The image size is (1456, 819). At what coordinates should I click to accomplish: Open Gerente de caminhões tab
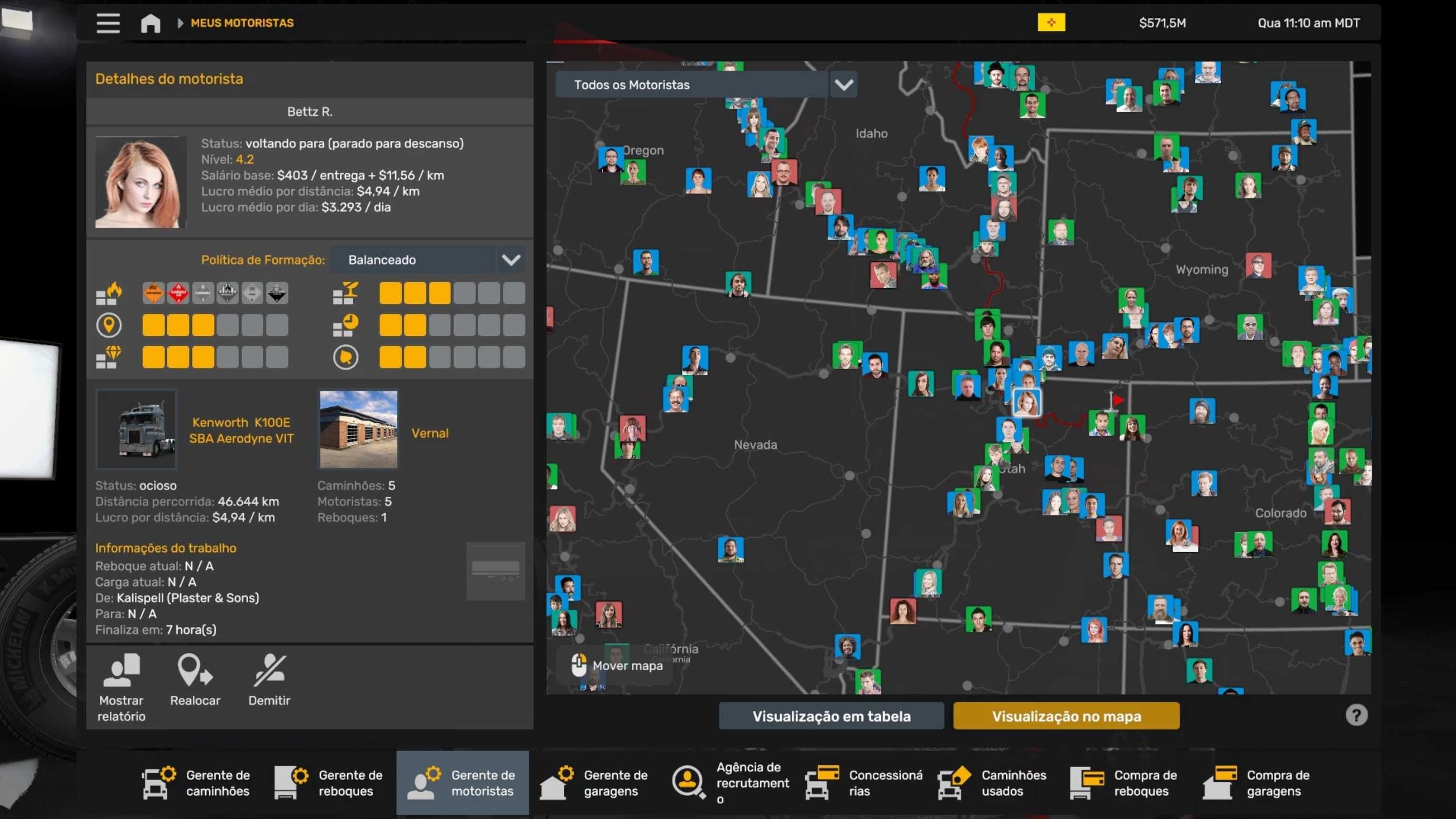pyautogui.click(x=195, y=783)
